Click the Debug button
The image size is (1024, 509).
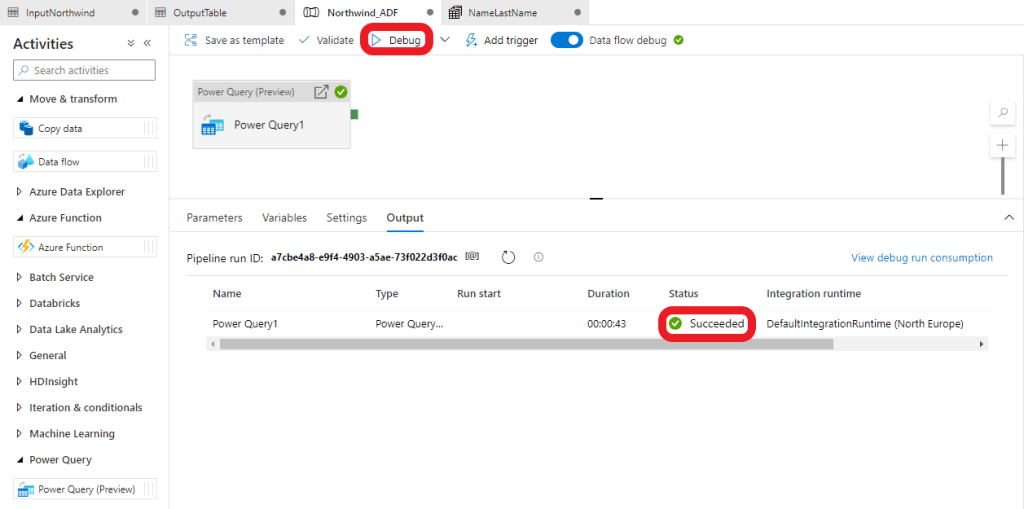[396, 40]
